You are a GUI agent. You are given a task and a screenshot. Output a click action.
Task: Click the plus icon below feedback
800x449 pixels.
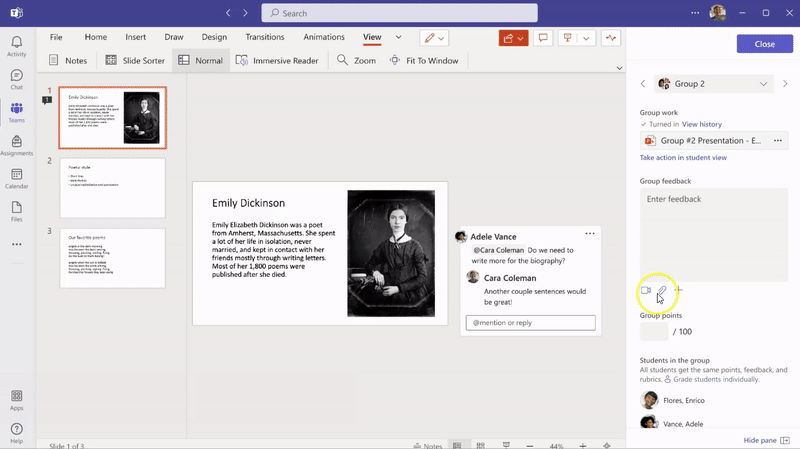(679, 290)
